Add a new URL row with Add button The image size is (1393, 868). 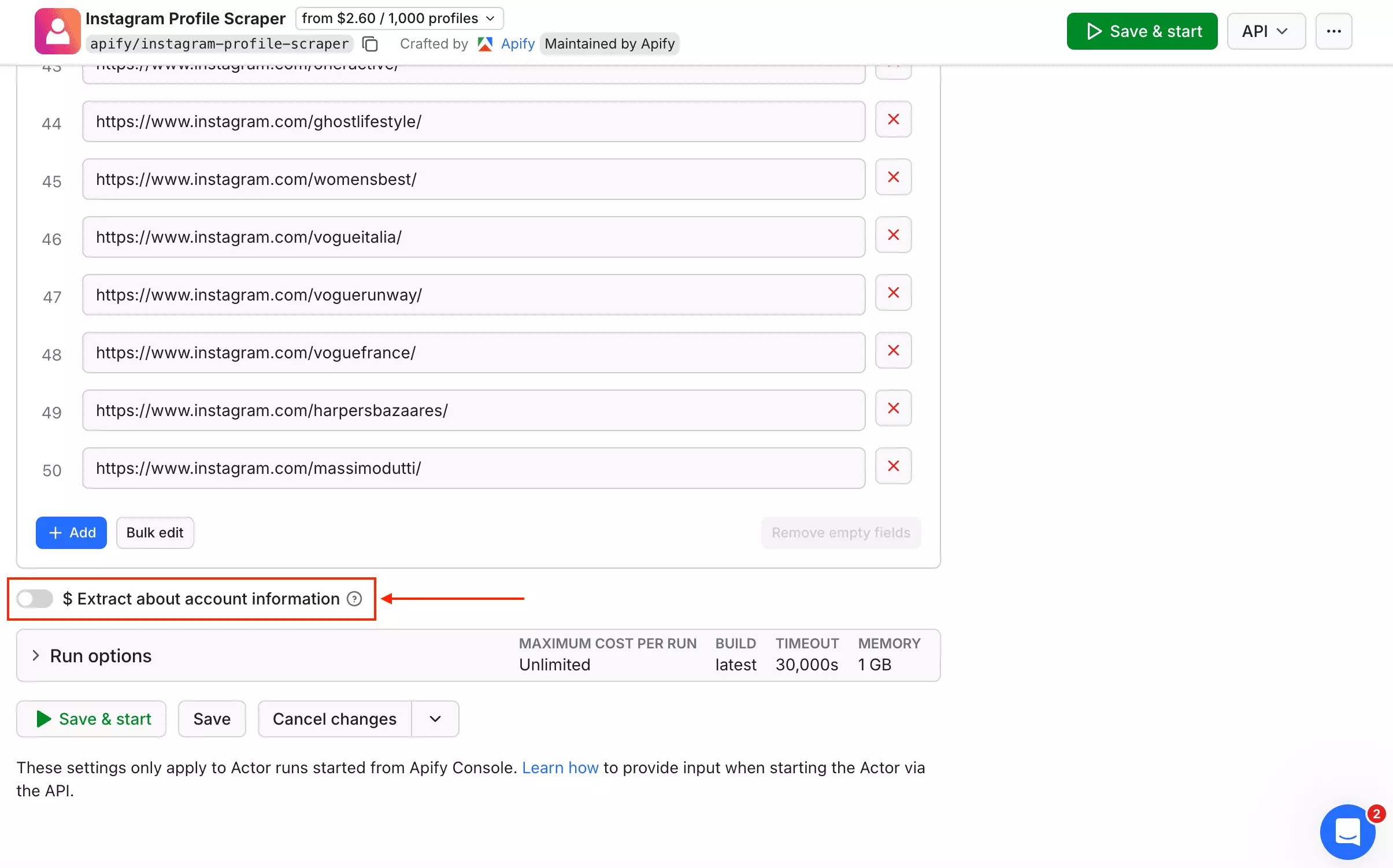tap(71, 533)
